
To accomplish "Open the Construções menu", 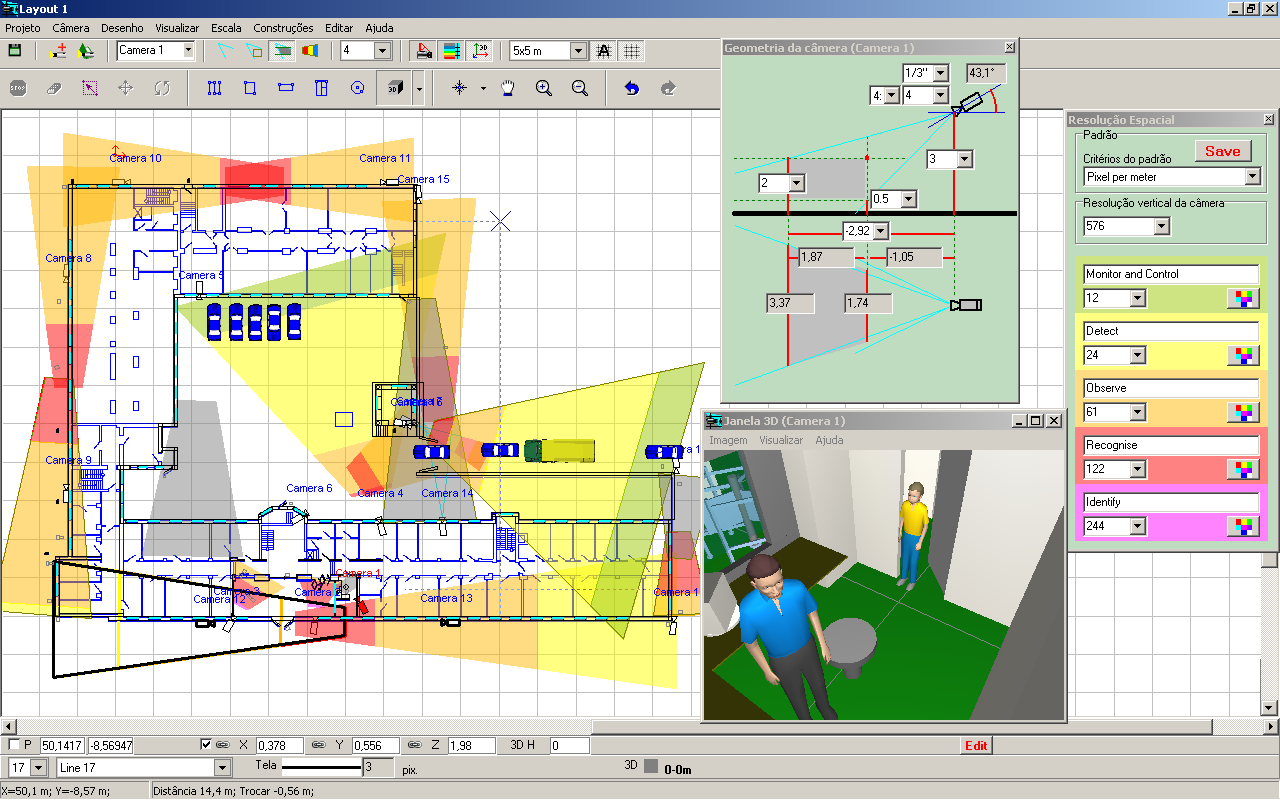I will (x=283, y=28).
